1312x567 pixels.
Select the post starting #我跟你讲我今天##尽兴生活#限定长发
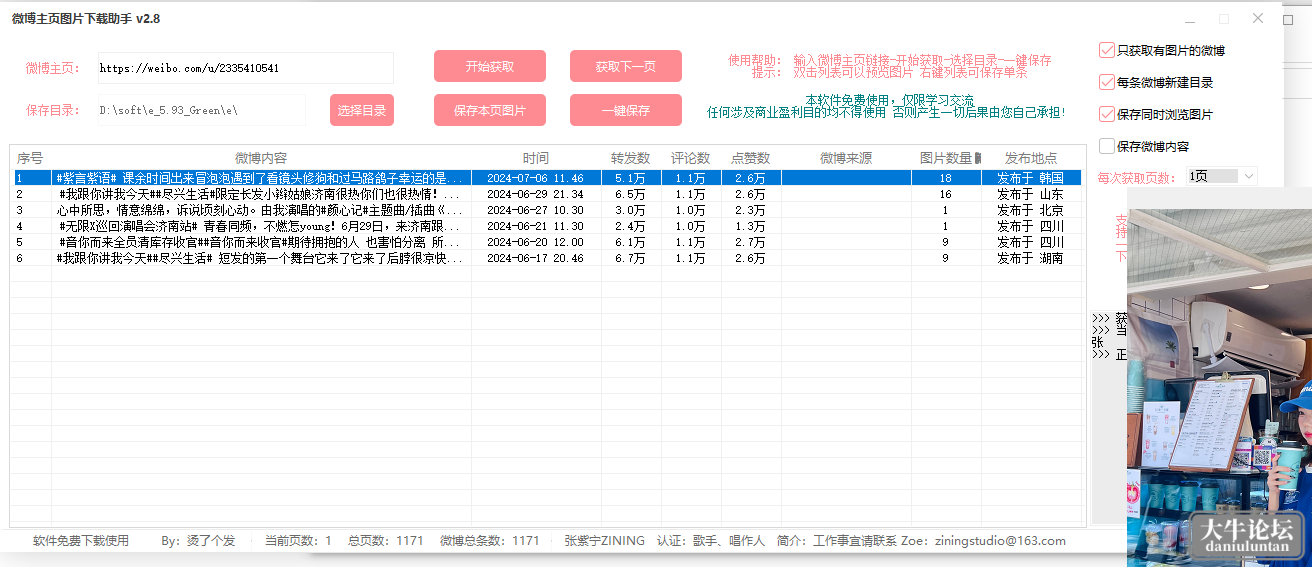[x=261, y=194]
